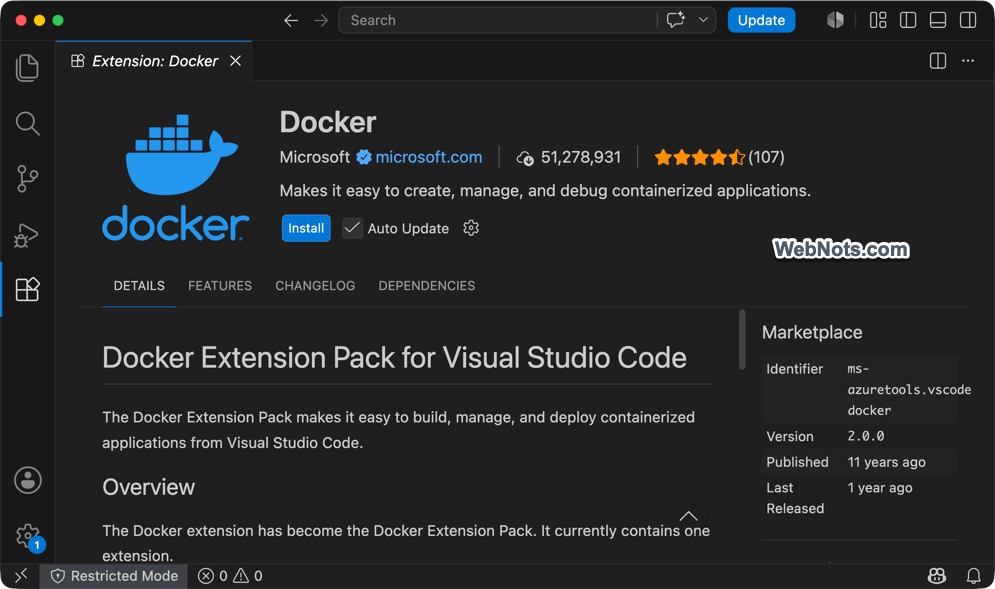Switch to the CHANGELOG tab
The height and width of the screenshot is (589, 995).
[315, 286]
